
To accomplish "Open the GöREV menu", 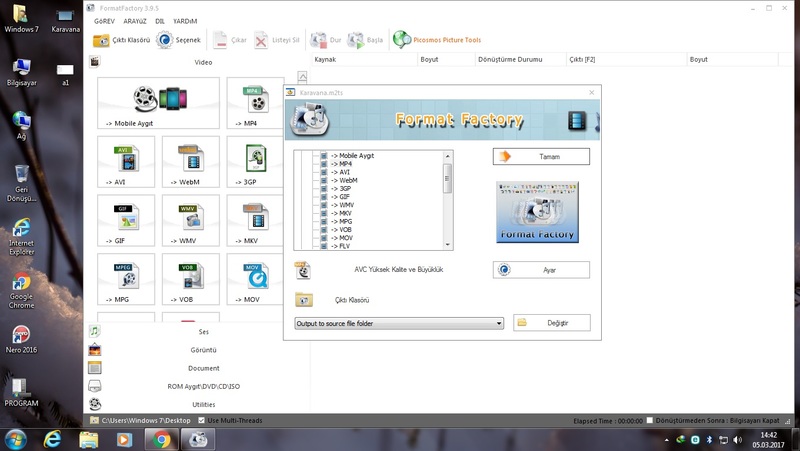I will 104,21.
